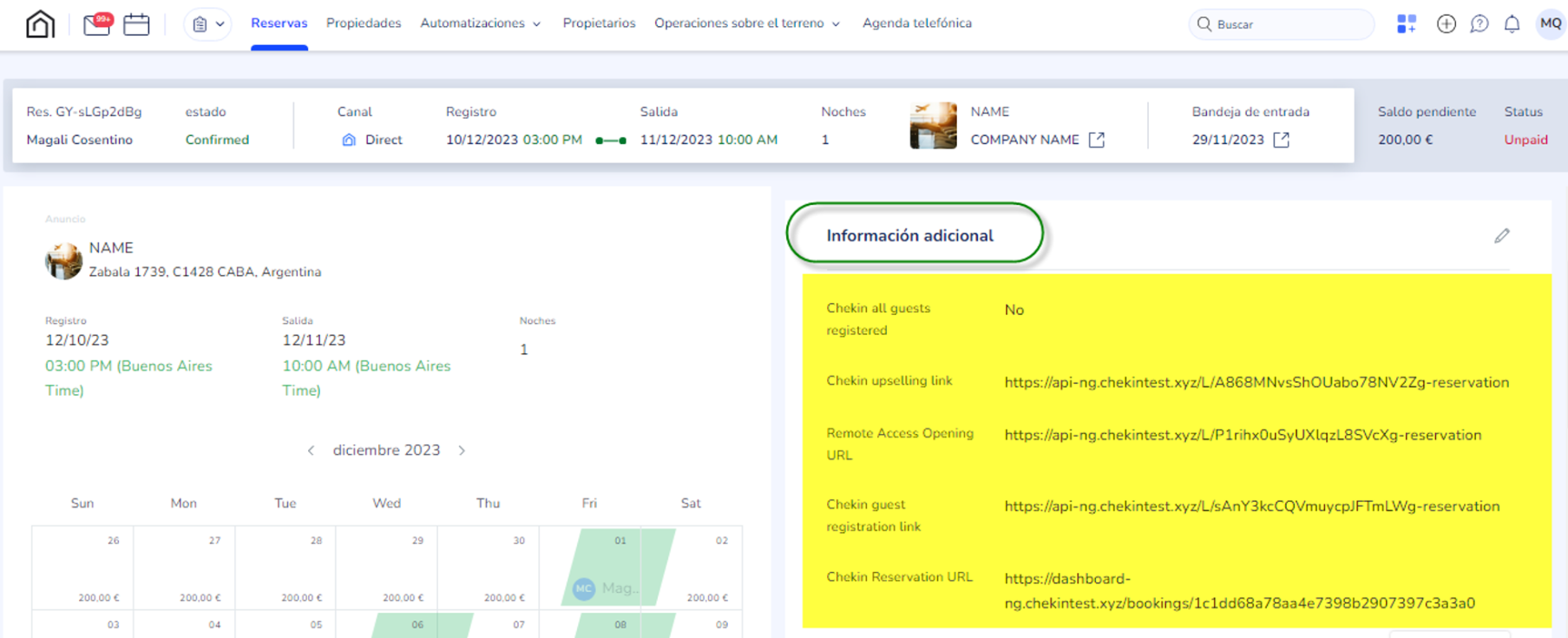Image resolution: width=1568 pixels, height=638 pixels.
Task: Go to previous month in calendar
Action: (x=311, y=451)
